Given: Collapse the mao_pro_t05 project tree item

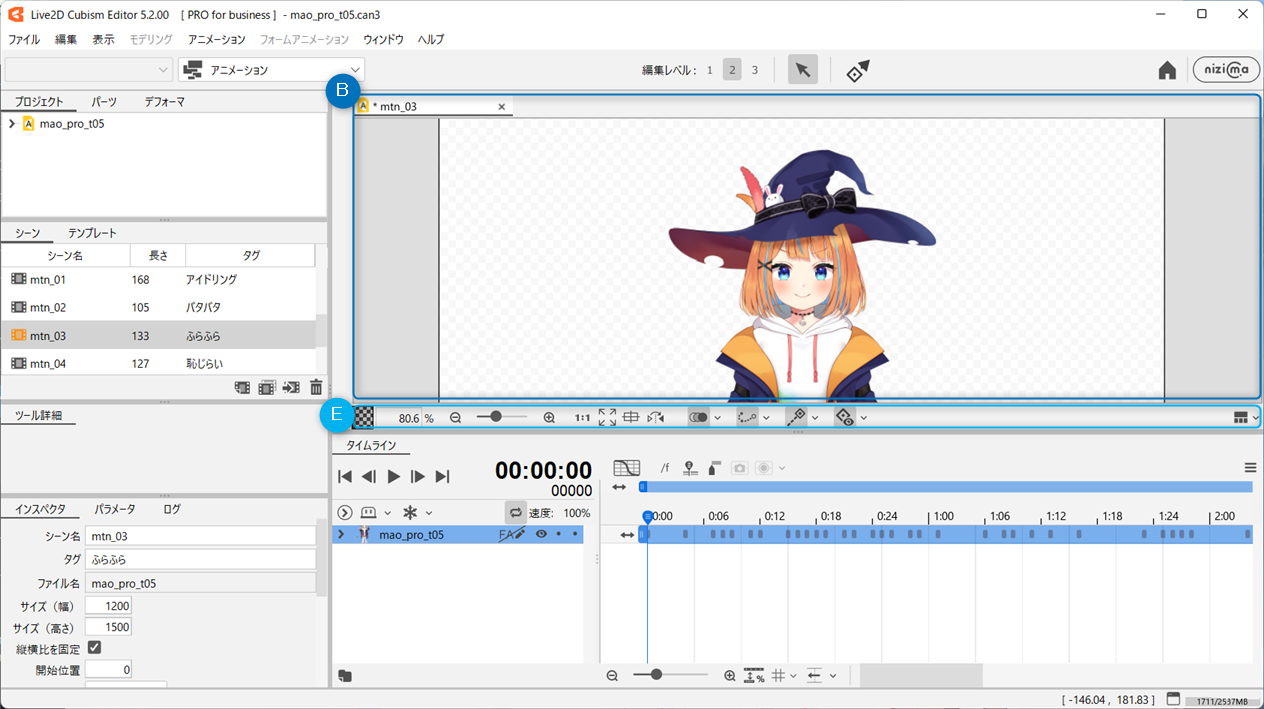Looking at the screenshot, I should click(x=11, y=123).
